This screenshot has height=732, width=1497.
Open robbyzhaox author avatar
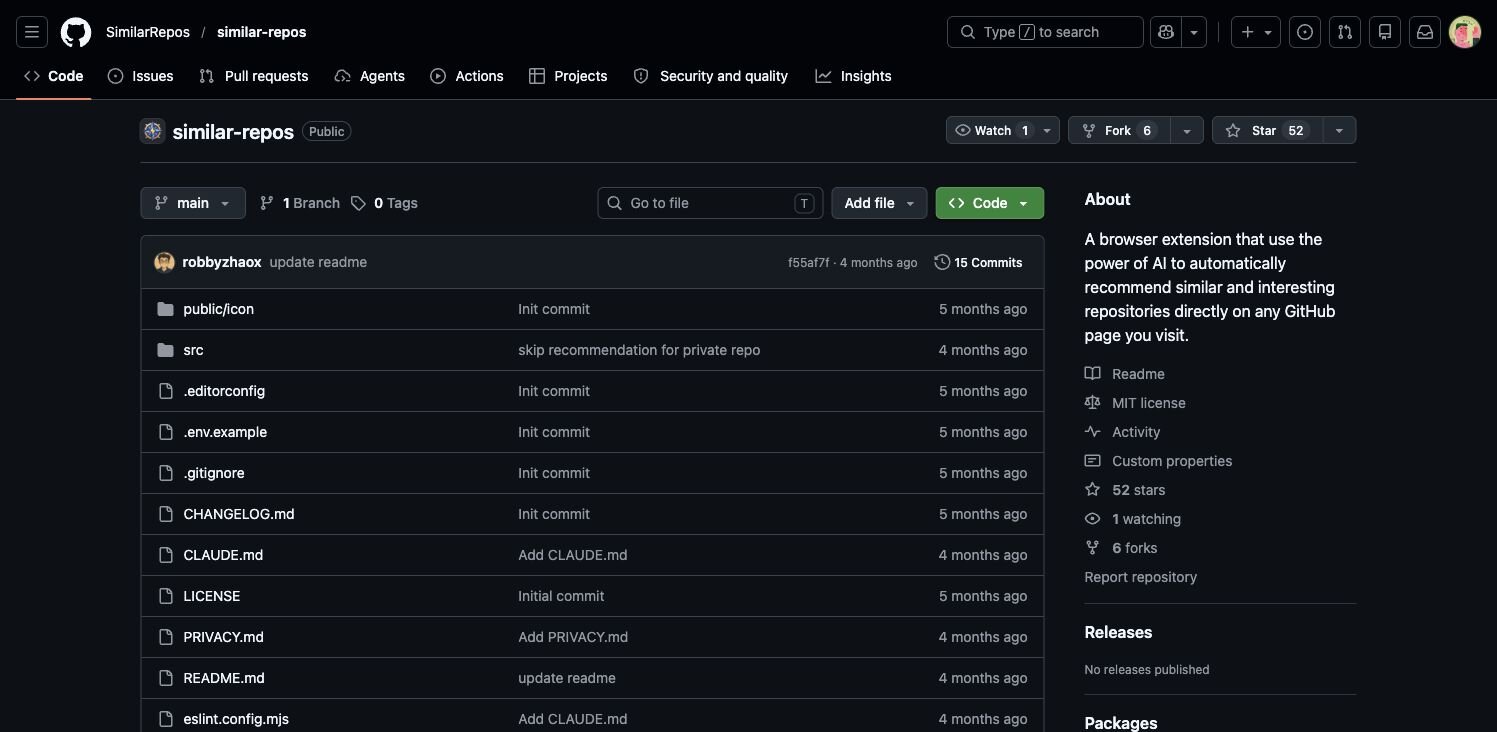pyautogui.click(x=164, y=262)
